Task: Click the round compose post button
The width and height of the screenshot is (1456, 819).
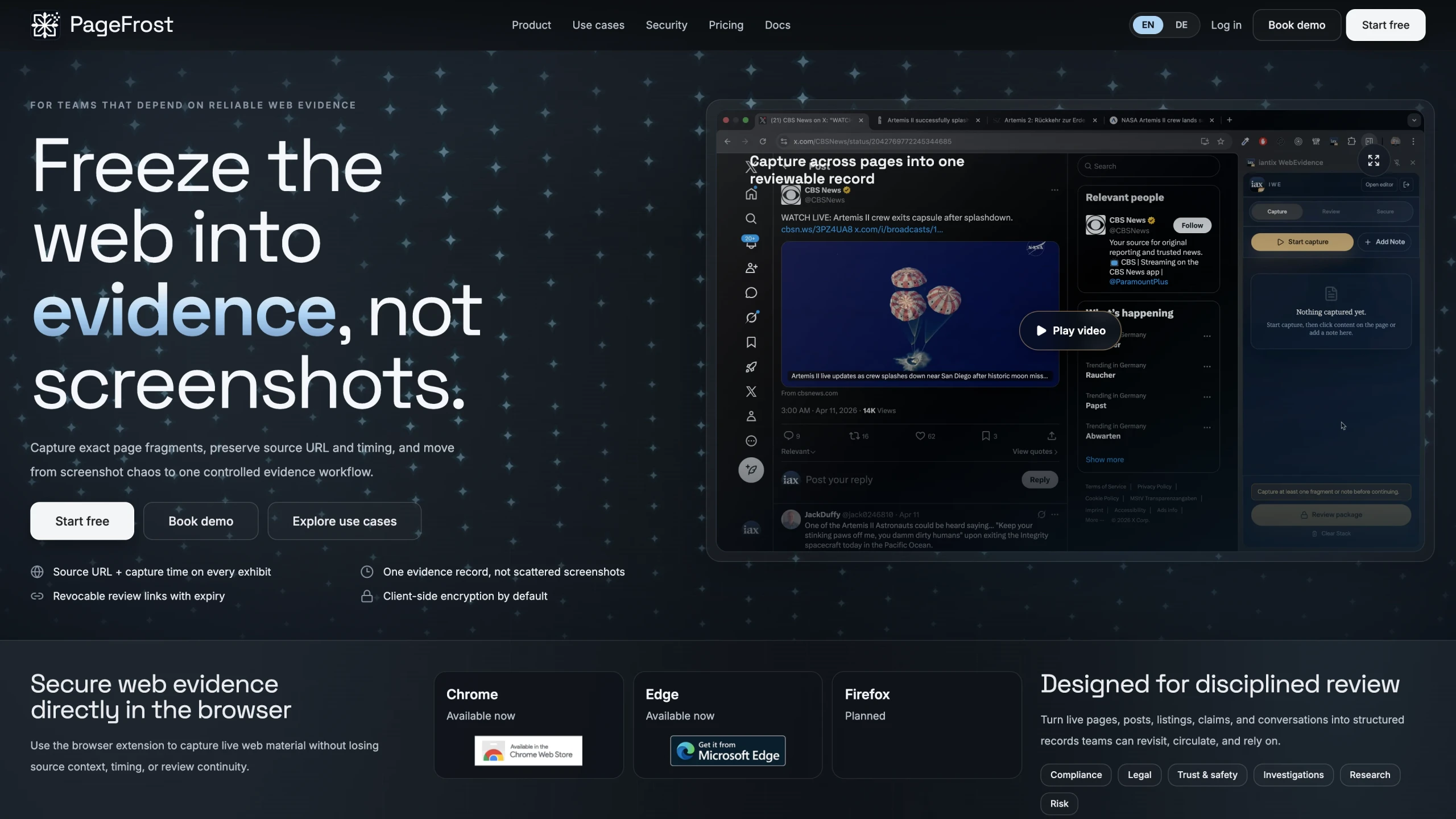Action: click(751, 470)
